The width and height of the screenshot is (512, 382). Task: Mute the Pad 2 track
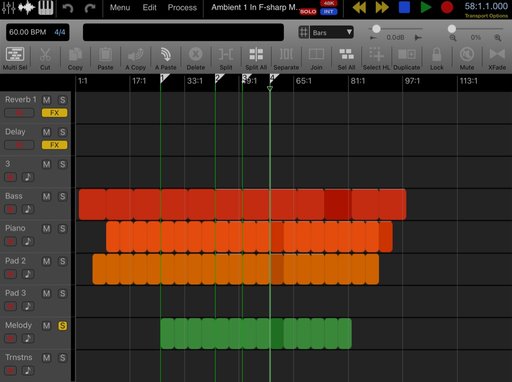click(x=46, y=261)
